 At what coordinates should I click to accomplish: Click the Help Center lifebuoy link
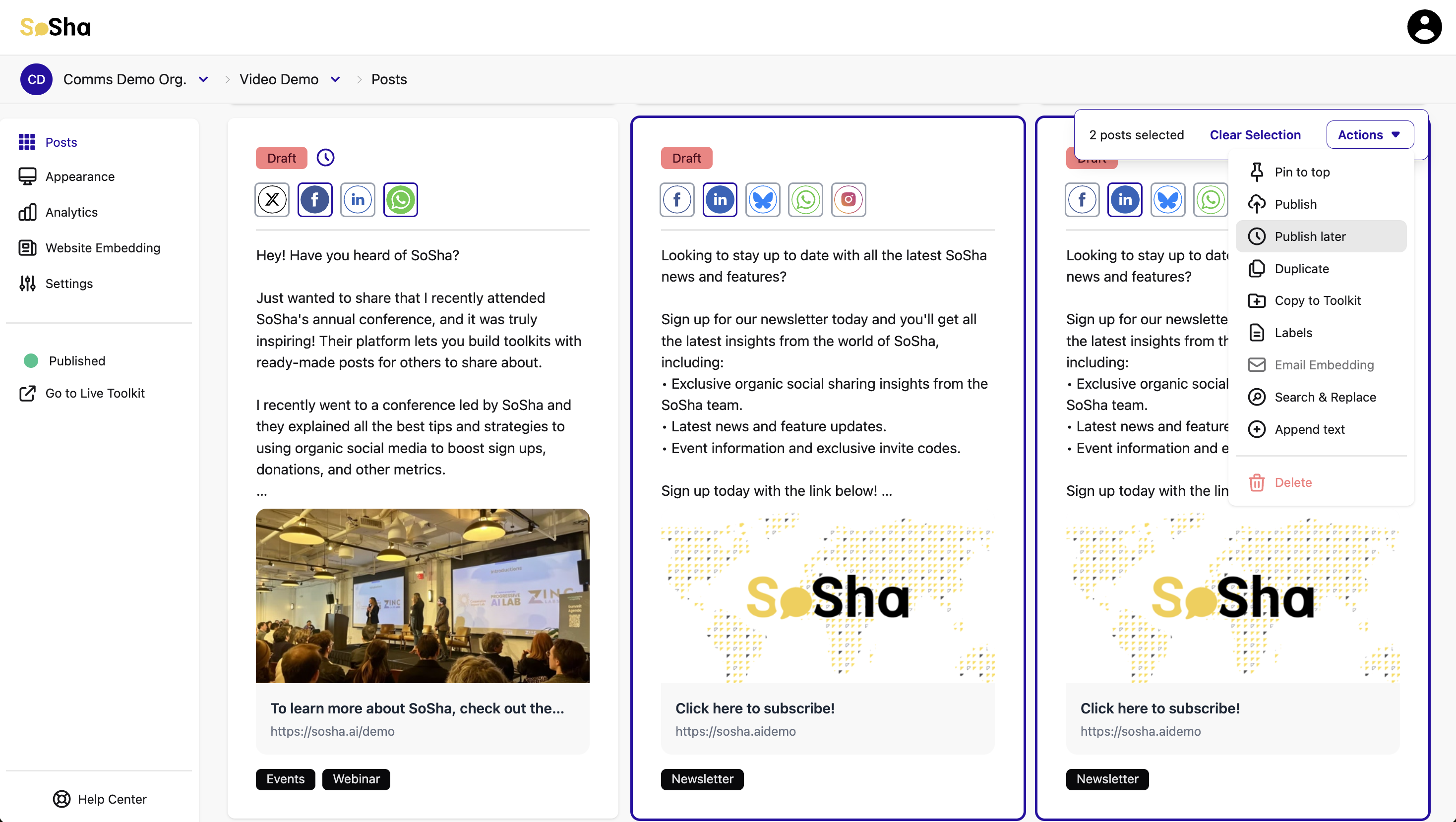point(100,798)
